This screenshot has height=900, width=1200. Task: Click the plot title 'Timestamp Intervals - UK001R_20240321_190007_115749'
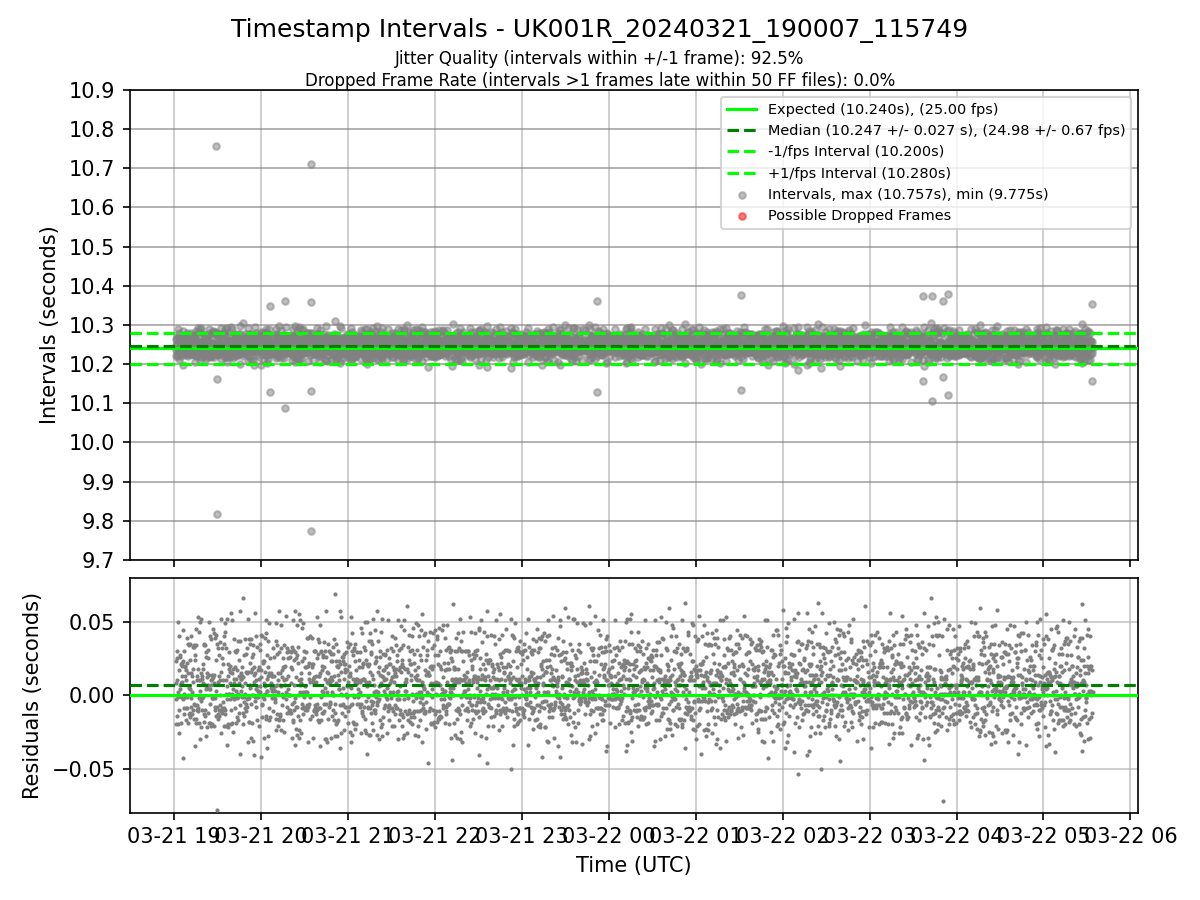599,29
